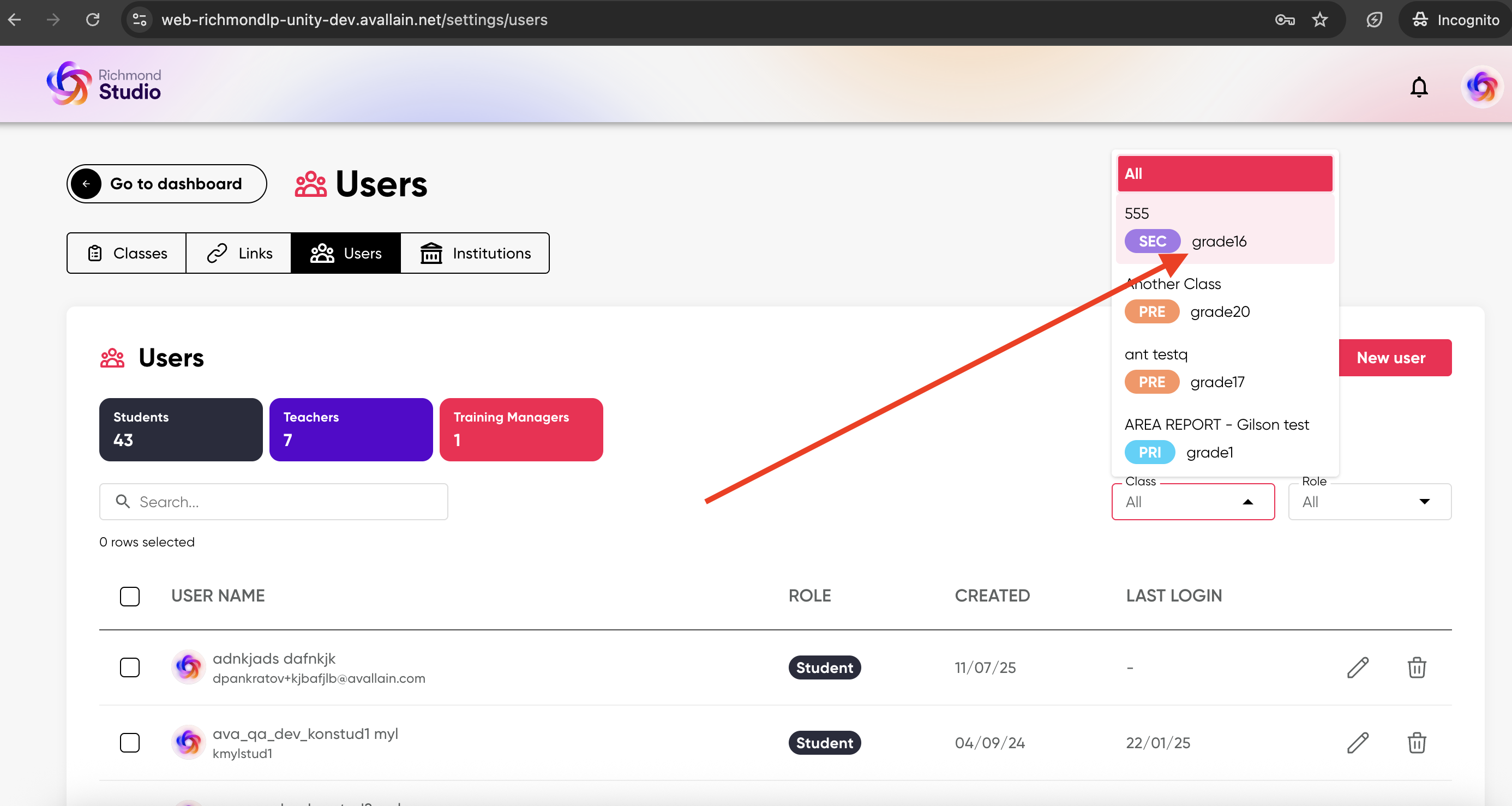
Task: Edit user adnkjads dafnkjk with pencil icon
Action: (x=1357, y=667)
